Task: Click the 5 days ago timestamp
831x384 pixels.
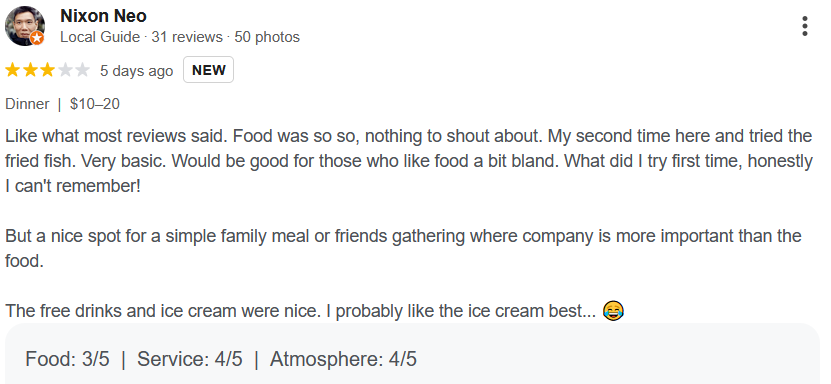Action: click(137, 71)
